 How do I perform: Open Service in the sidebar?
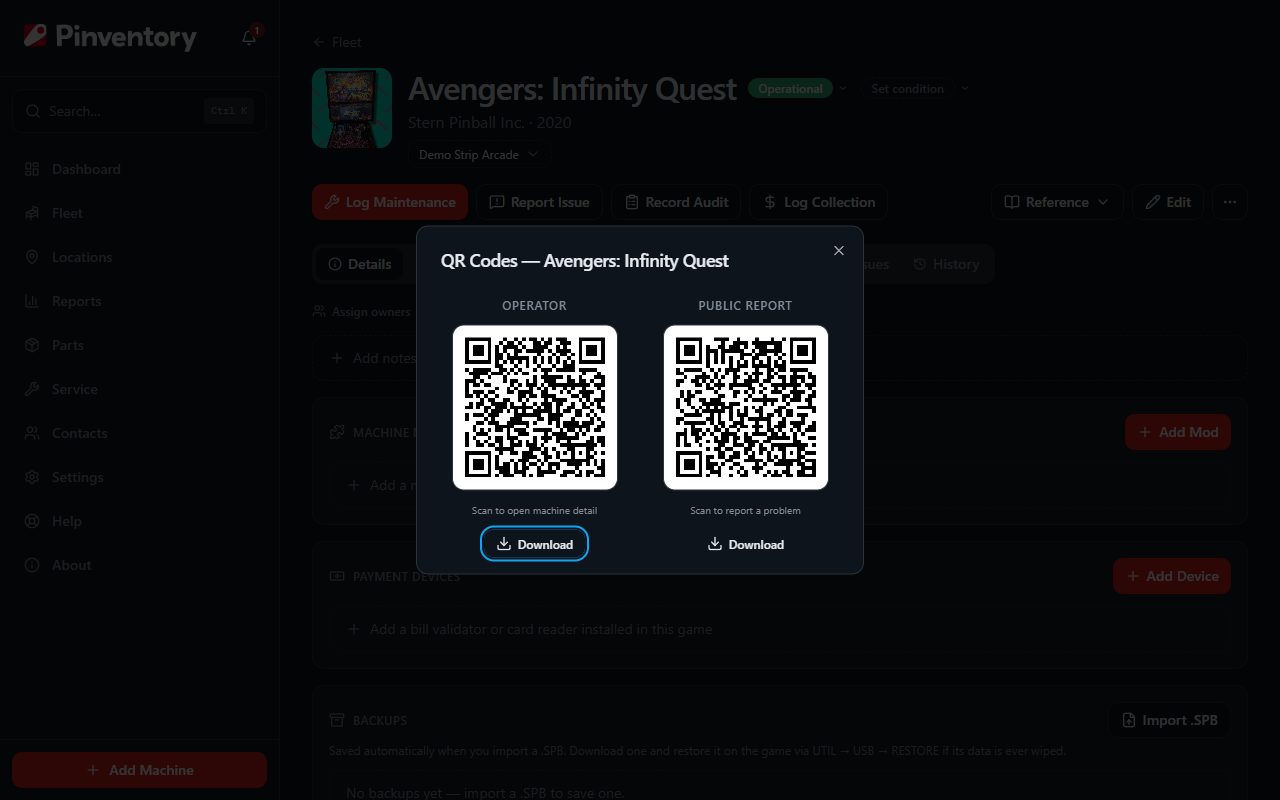pyautogui.click(x=139, y=389)
